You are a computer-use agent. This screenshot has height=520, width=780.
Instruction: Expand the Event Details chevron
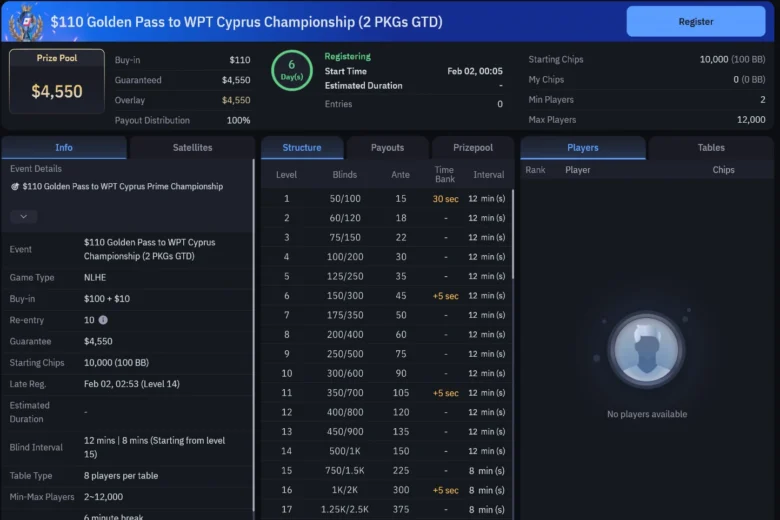[x=23, y=216]
